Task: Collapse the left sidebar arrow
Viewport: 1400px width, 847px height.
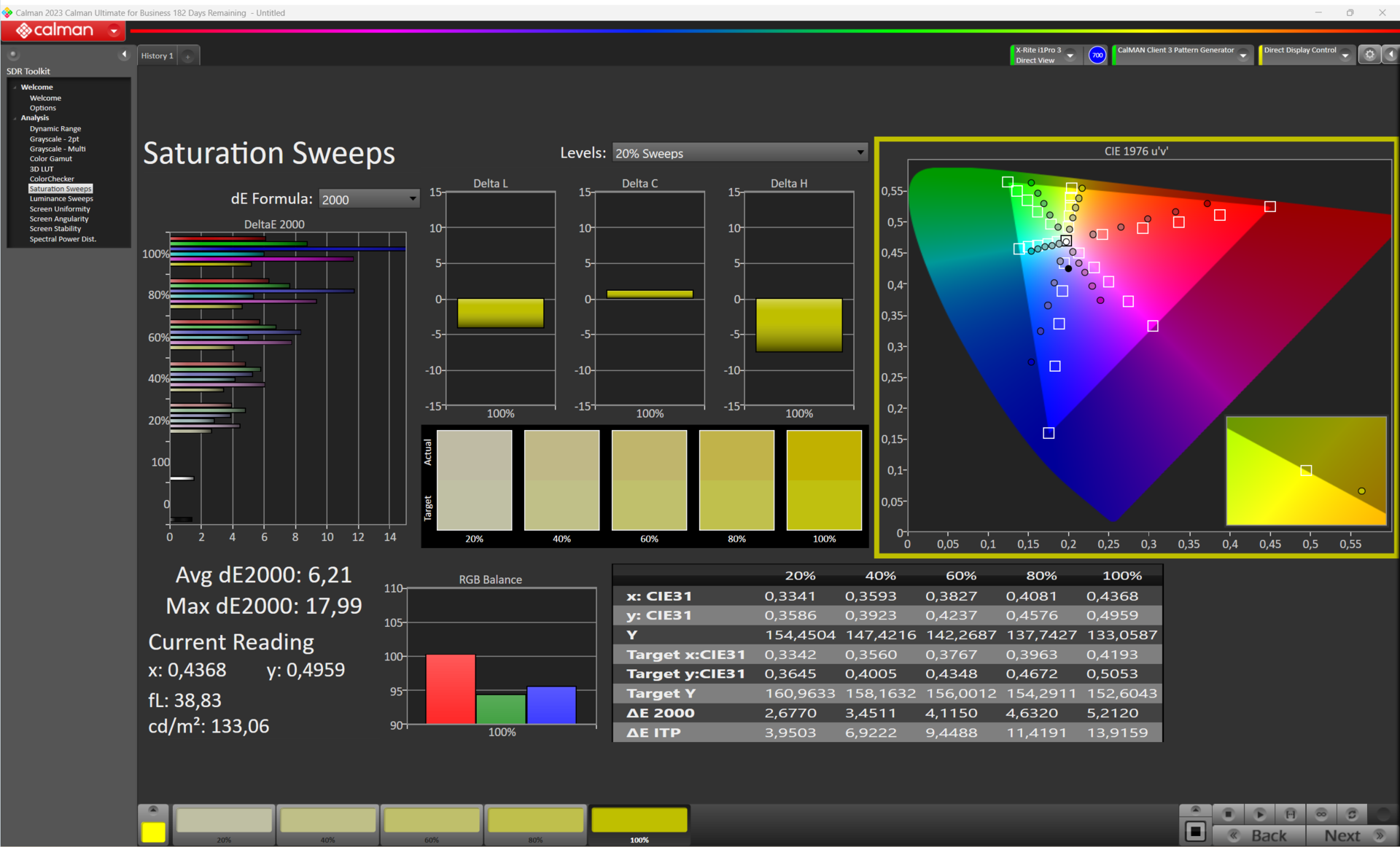Action: (x=124, y=55)
